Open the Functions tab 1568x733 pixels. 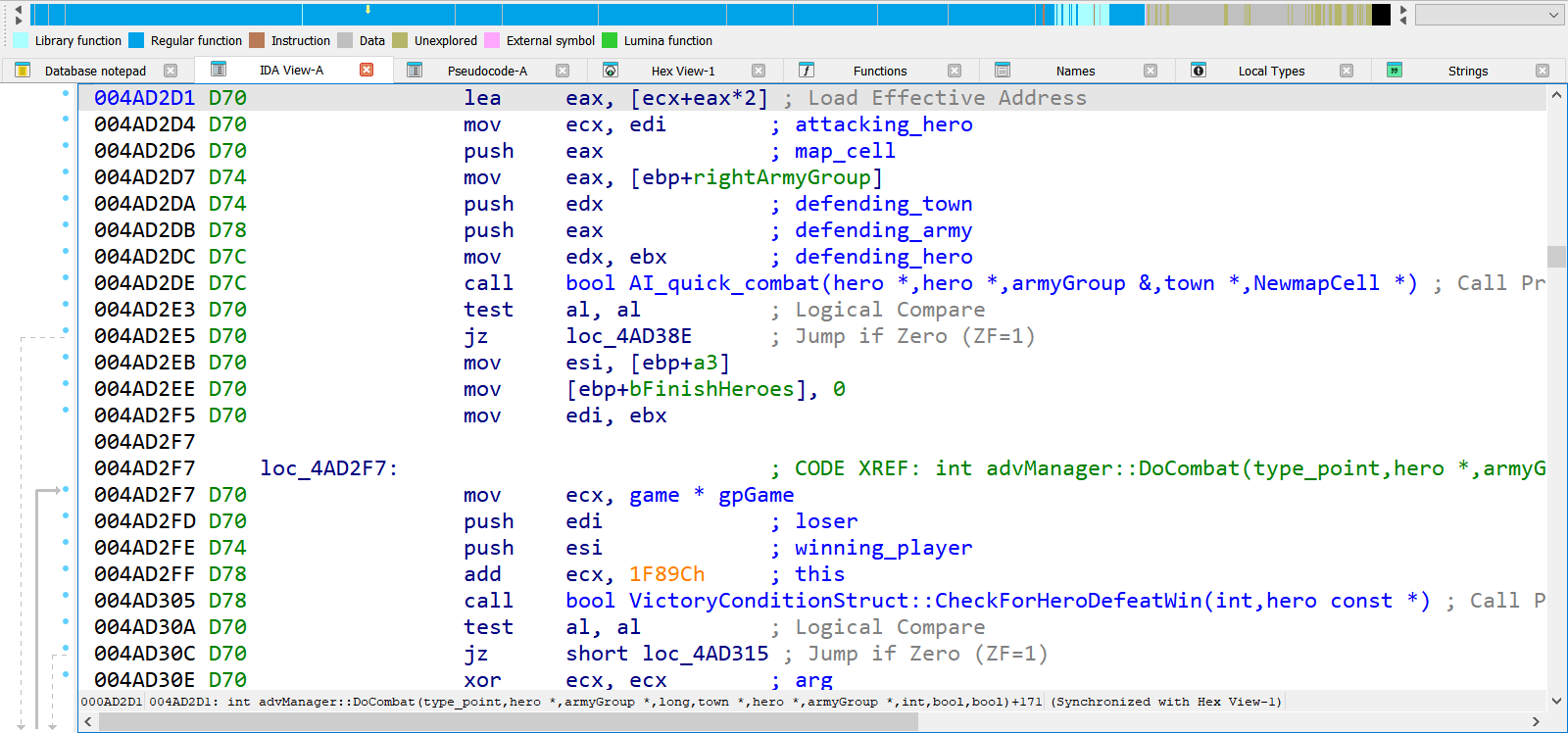pyautogui.click(x=880, y=71)
